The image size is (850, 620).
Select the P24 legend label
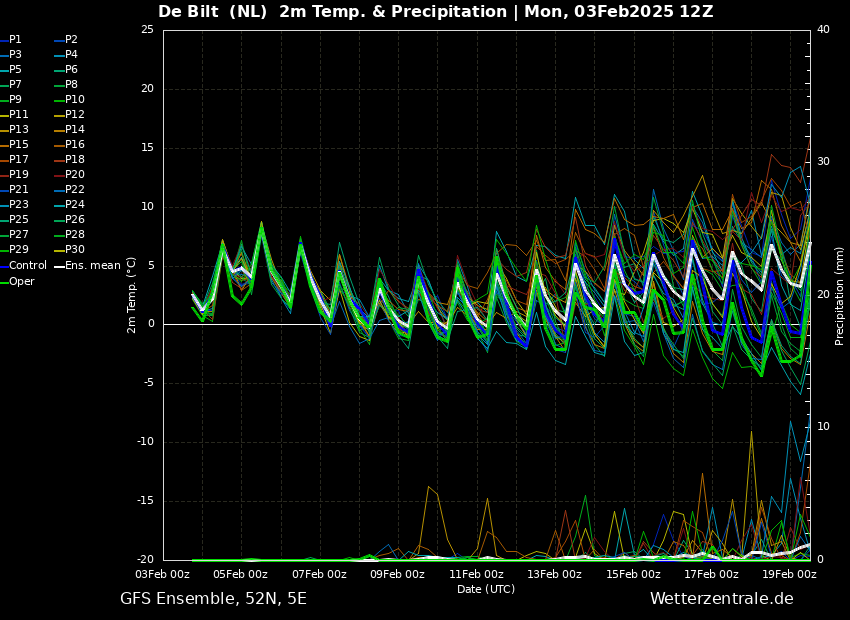pos(74,204)
